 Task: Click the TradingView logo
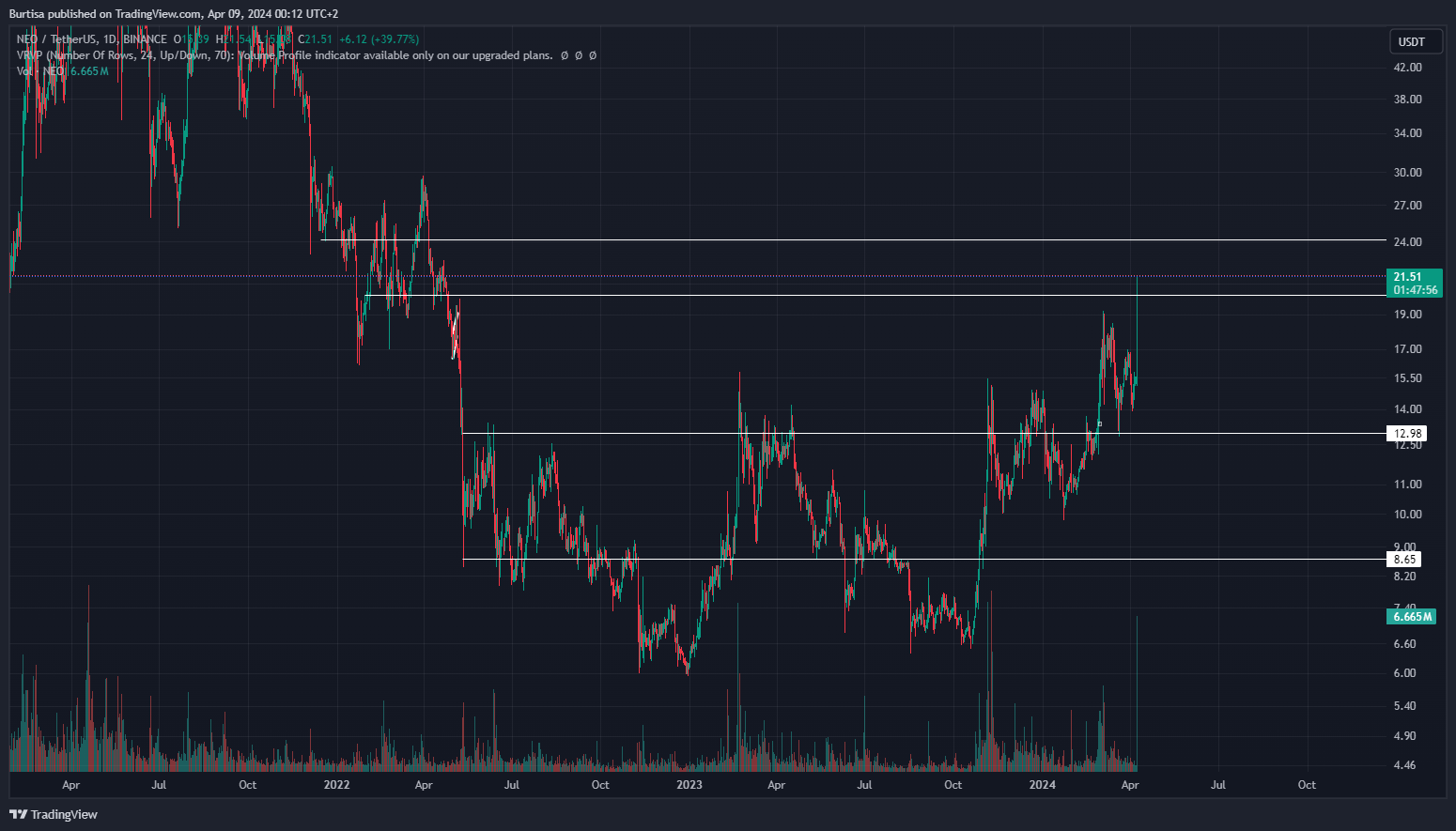click(x=54, y=814)
